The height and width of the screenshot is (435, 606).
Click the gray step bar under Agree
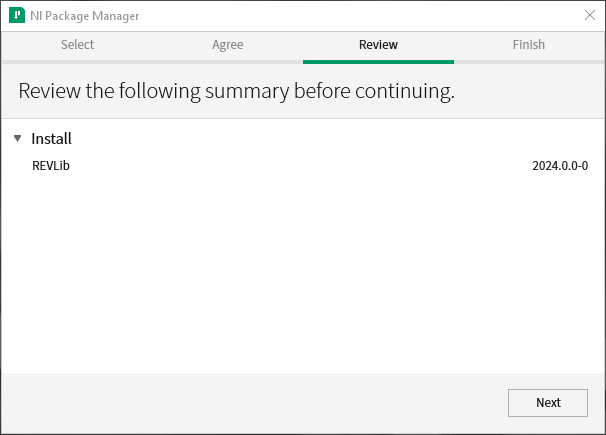point(228,61)
